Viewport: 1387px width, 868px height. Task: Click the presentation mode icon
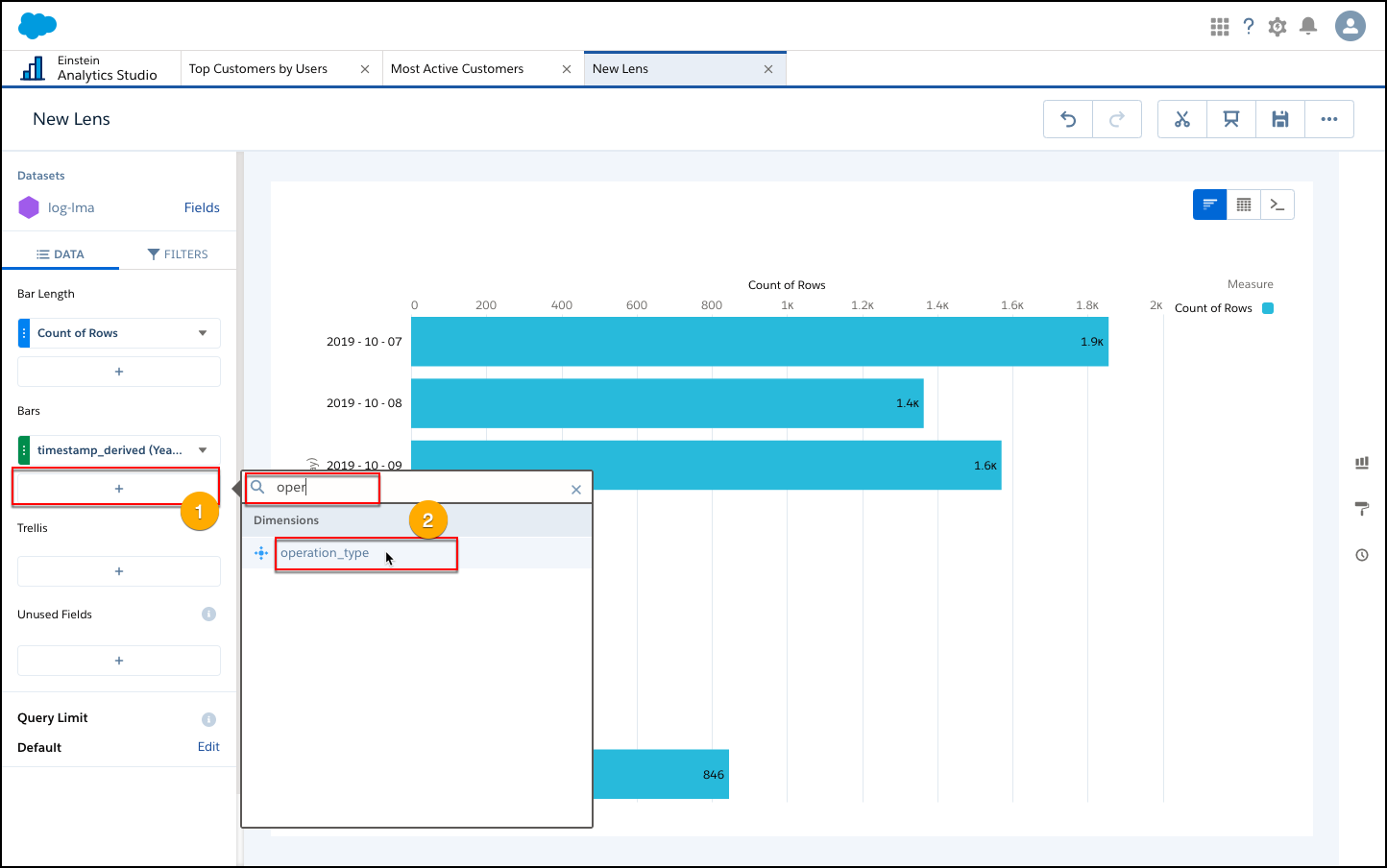coord(1231,119)
